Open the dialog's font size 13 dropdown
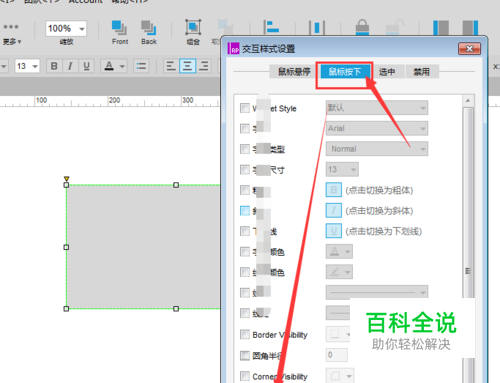 (342, 169)
